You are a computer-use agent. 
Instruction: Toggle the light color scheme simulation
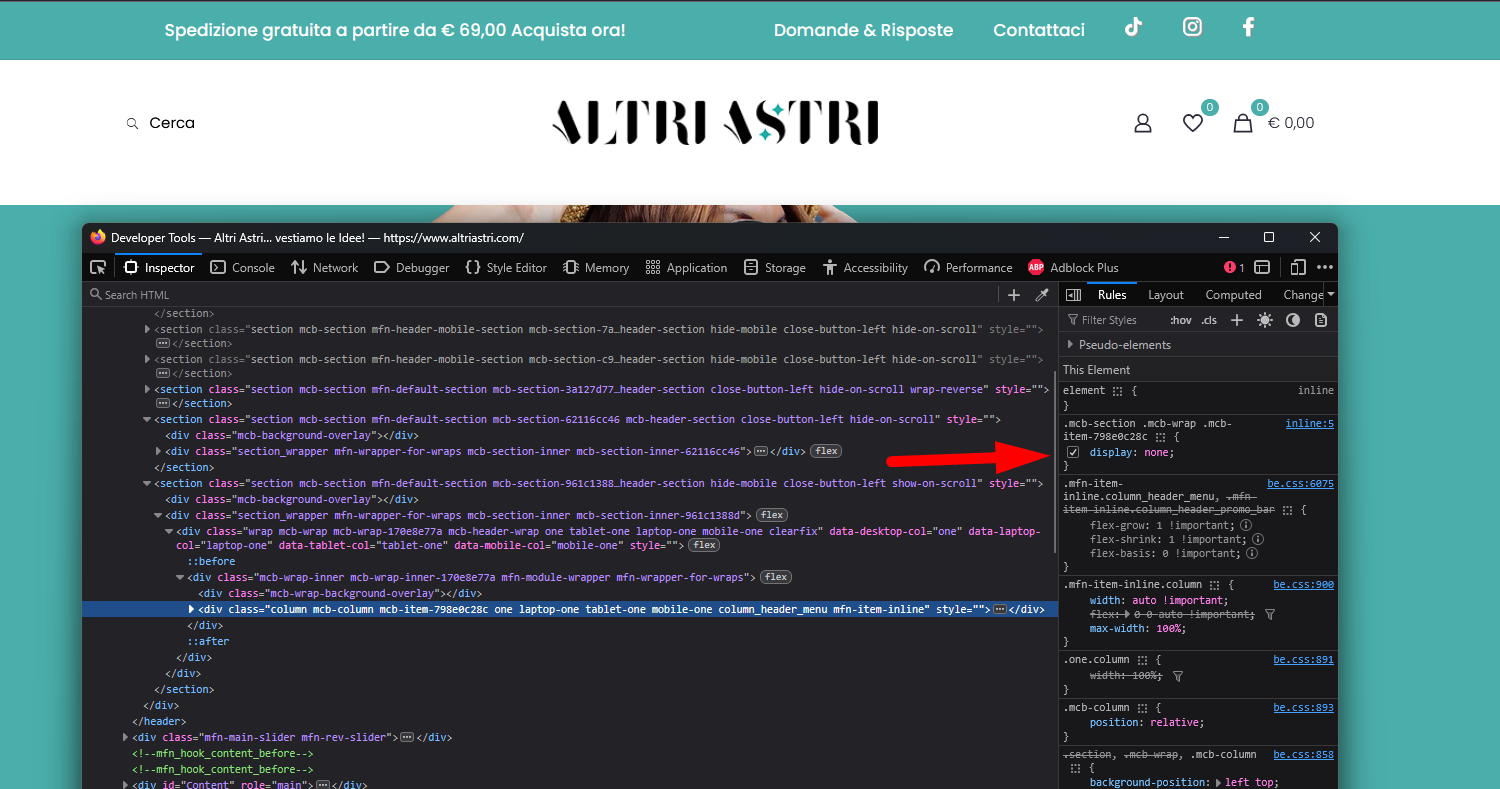pos(1265,320)
